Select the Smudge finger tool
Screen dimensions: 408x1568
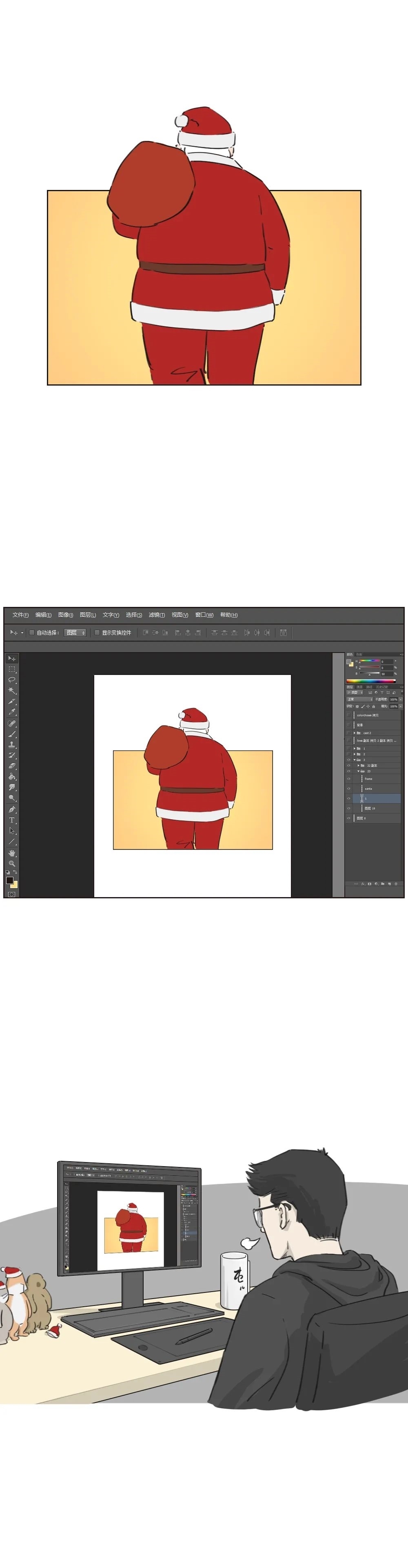(x=11, y=787)
